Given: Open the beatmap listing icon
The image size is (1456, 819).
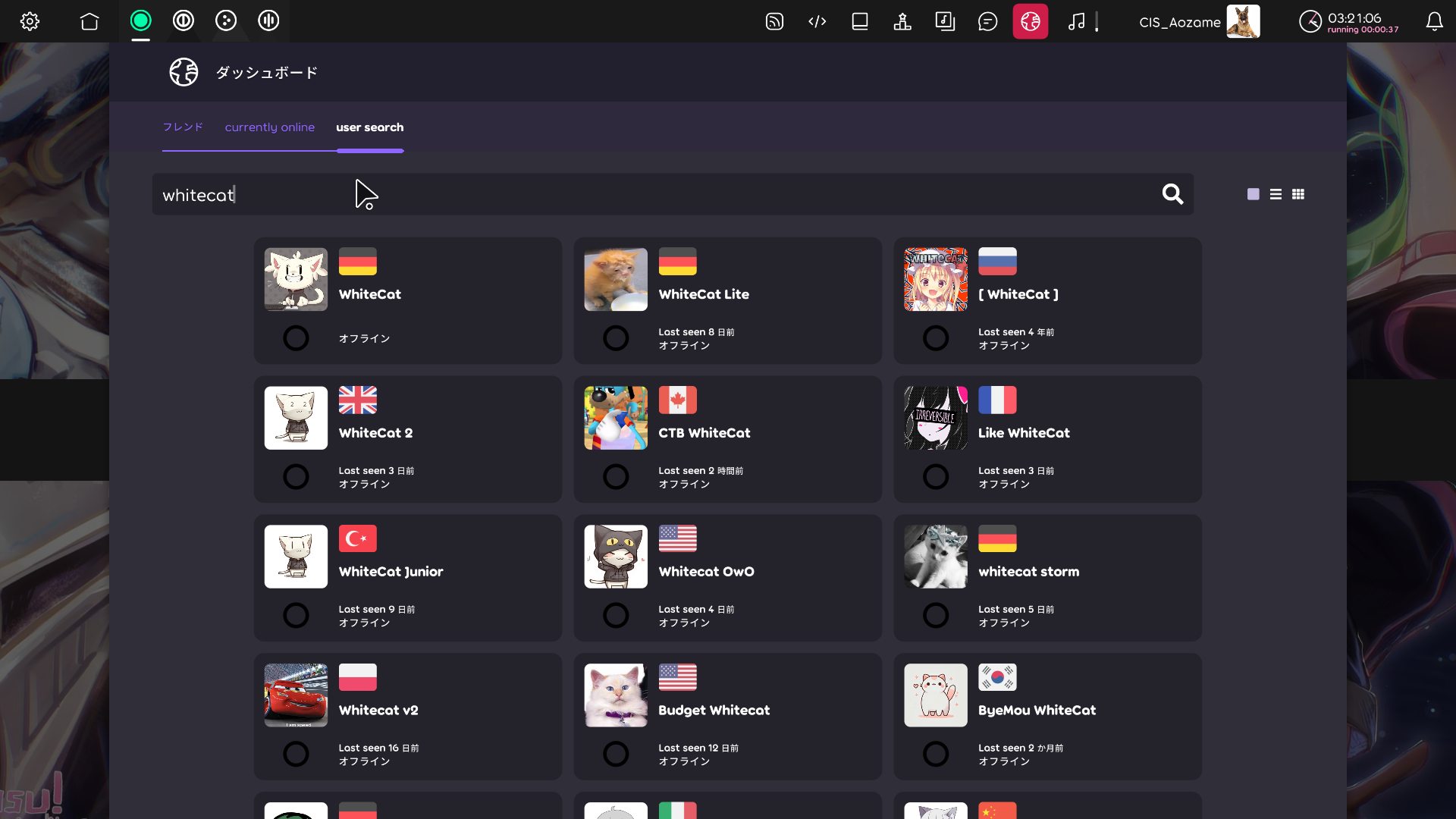Looking at the screenshot, I should click(x=945, y=21).
